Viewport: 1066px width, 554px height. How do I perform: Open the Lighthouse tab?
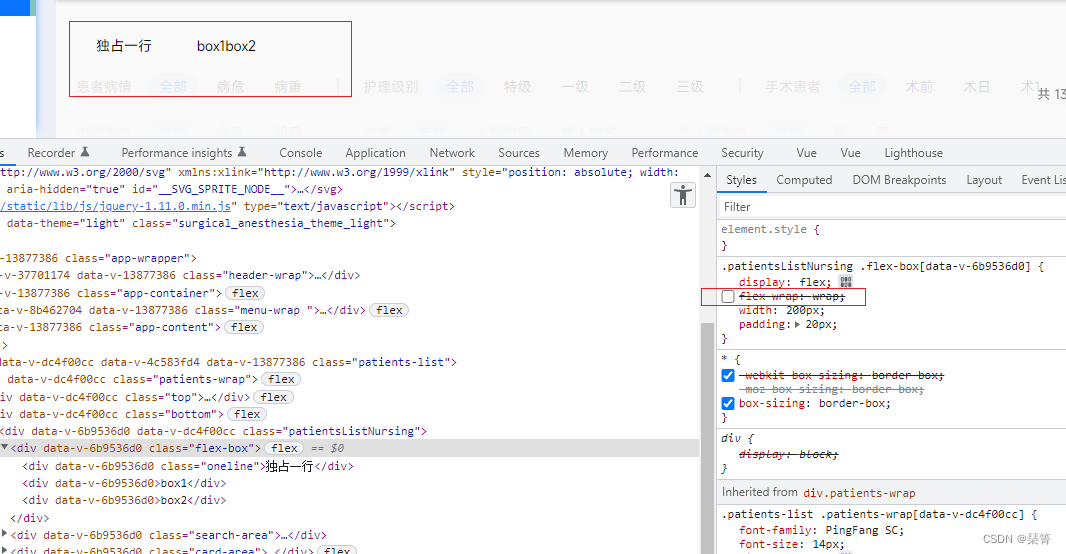tap(914, 153)
